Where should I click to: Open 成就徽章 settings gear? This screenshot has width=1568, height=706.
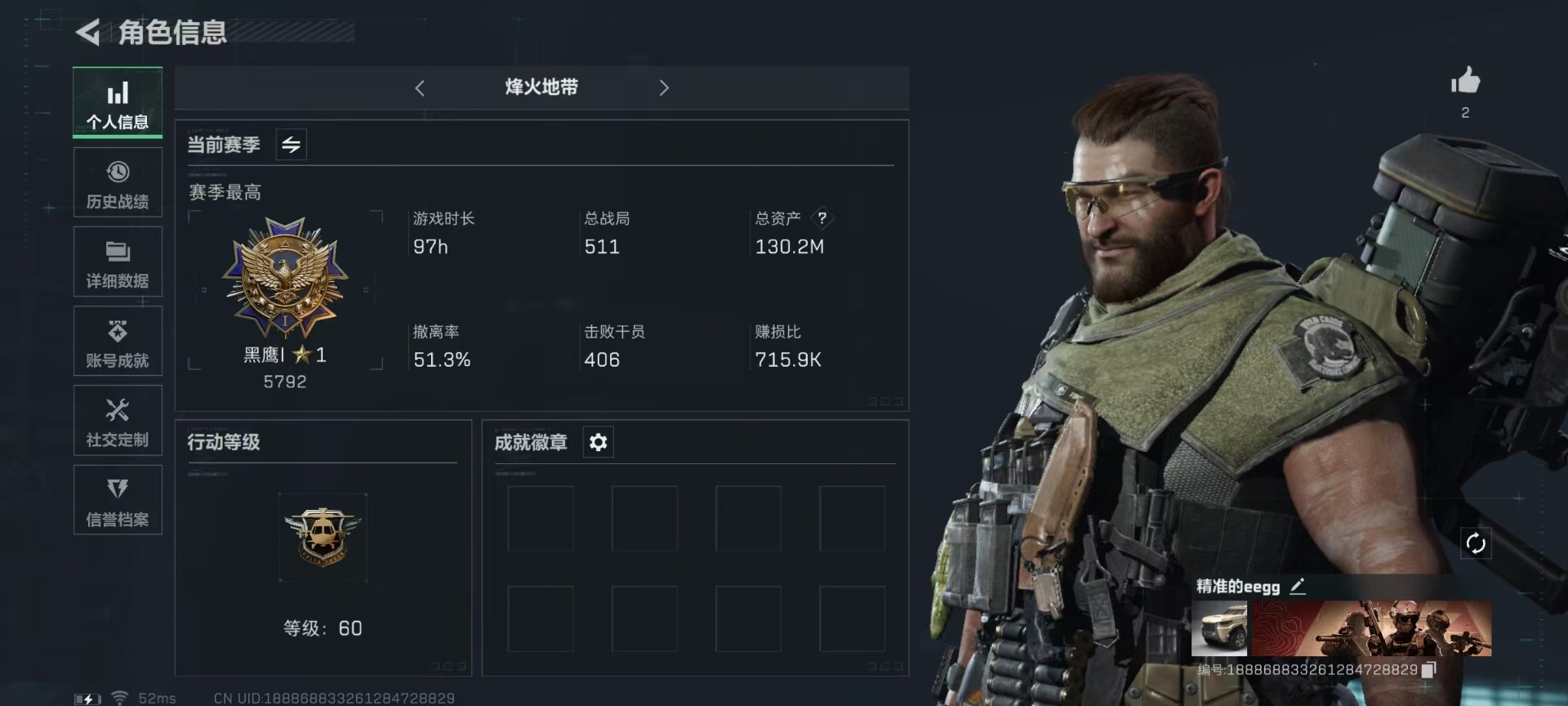click(x=599, y=442)
